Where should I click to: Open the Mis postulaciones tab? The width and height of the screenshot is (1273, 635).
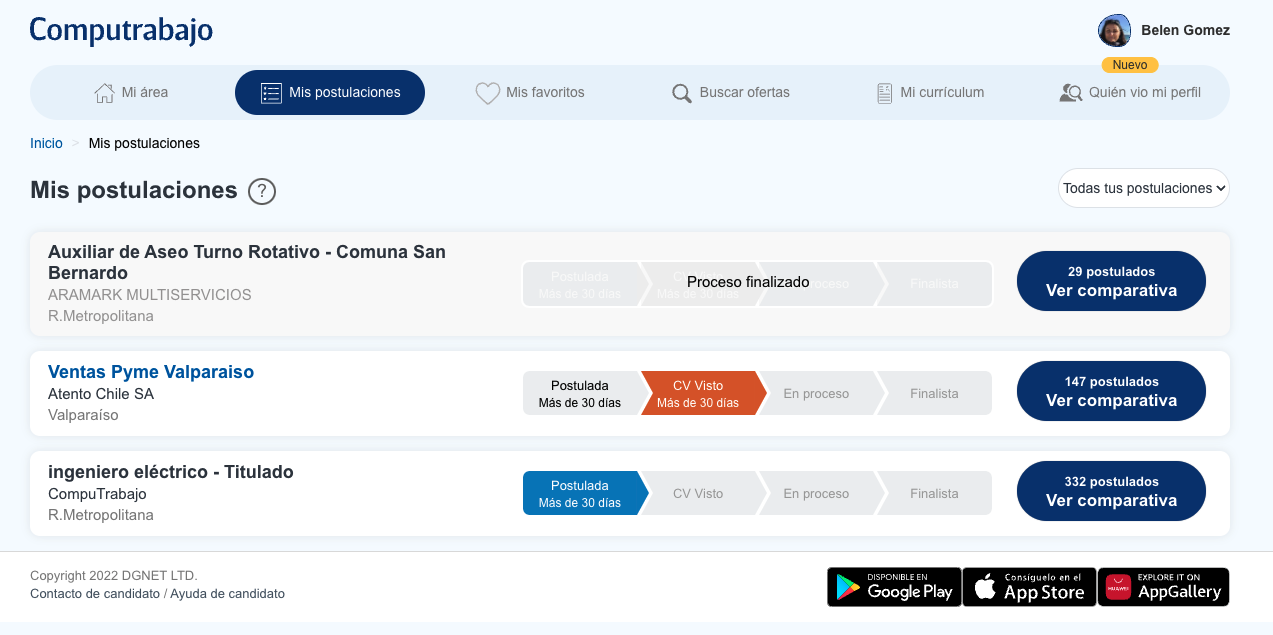tap(330, 93)
